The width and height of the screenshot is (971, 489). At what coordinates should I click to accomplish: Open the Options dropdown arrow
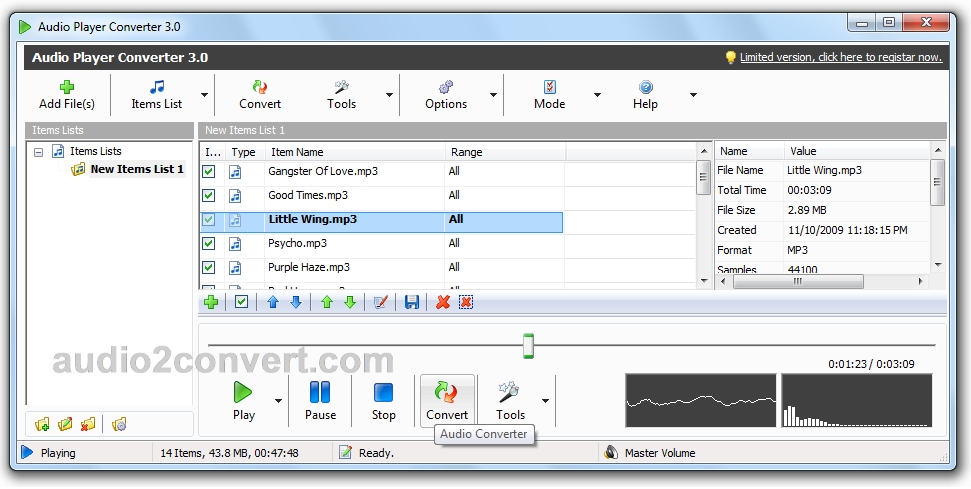point(493,95)
